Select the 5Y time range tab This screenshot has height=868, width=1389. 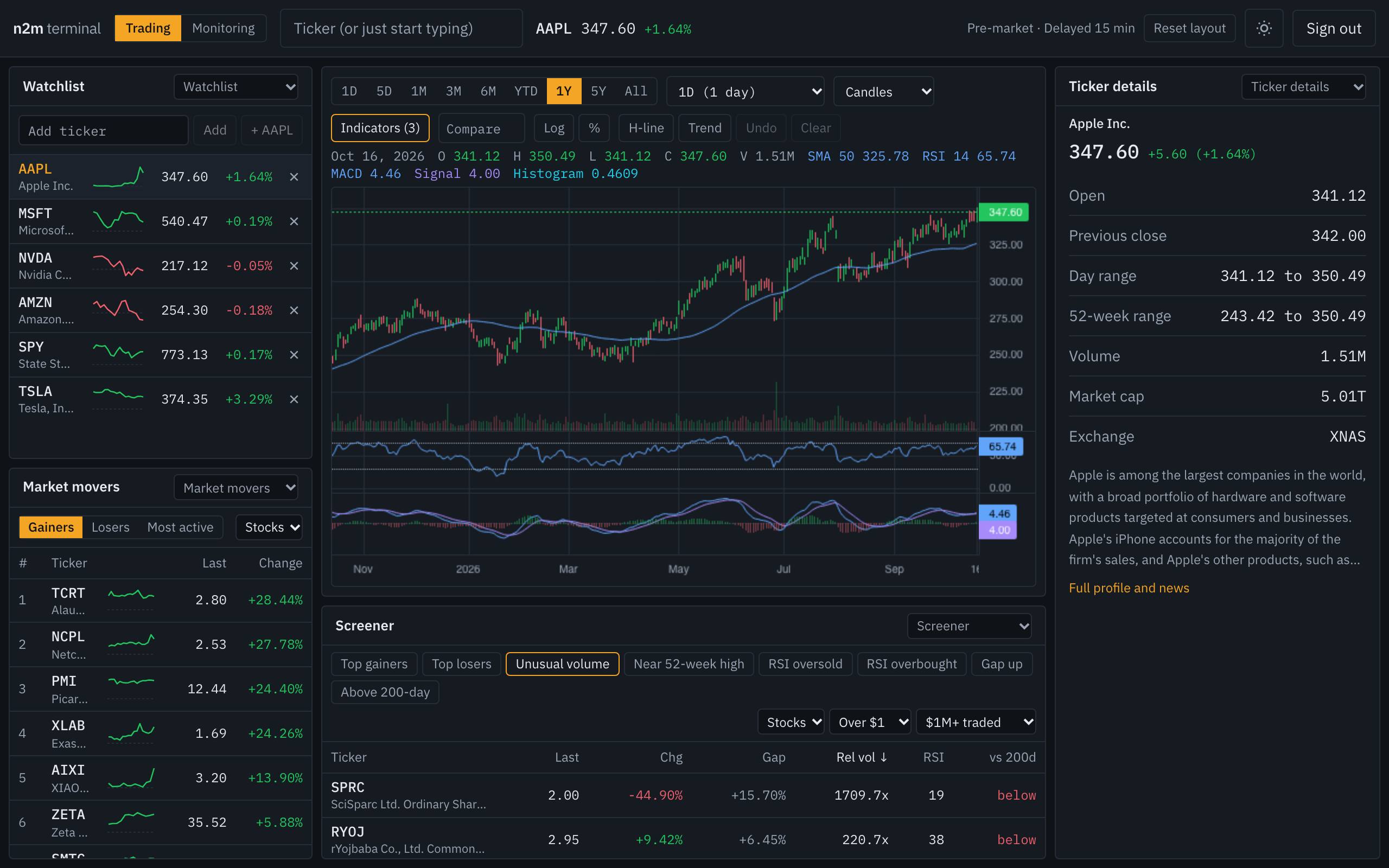point(598,91)
